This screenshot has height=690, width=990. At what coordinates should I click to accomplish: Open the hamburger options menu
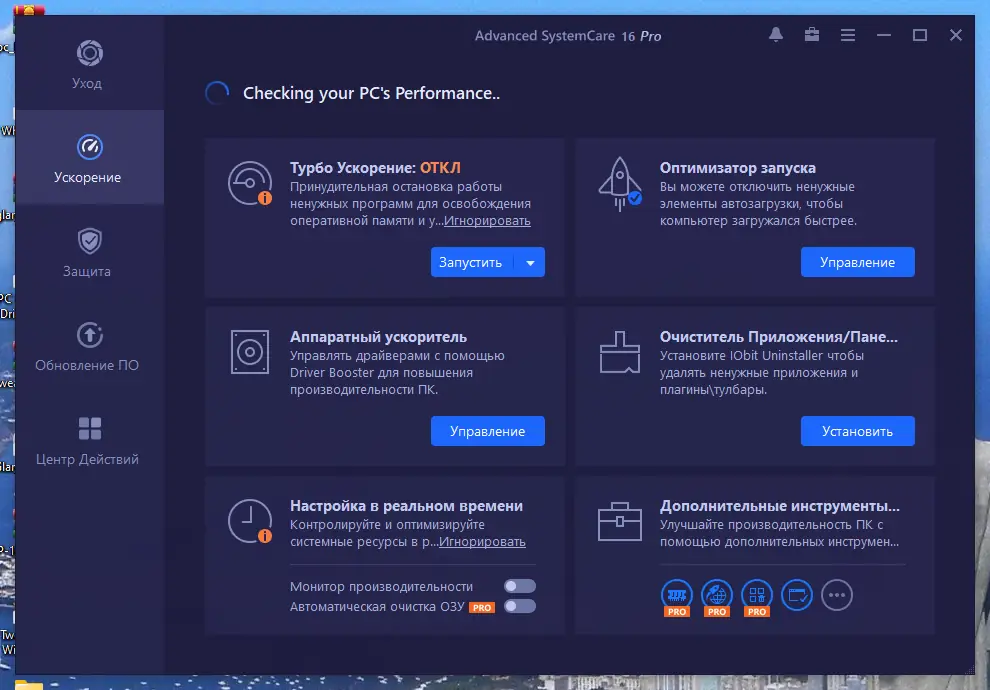[x=848, y=35]
